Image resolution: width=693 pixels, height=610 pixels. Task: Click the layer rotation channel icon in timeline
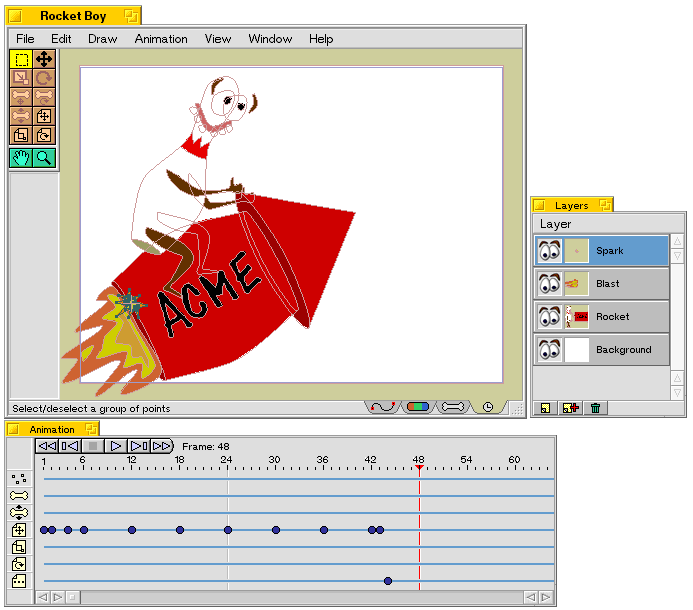click(19, 564)
